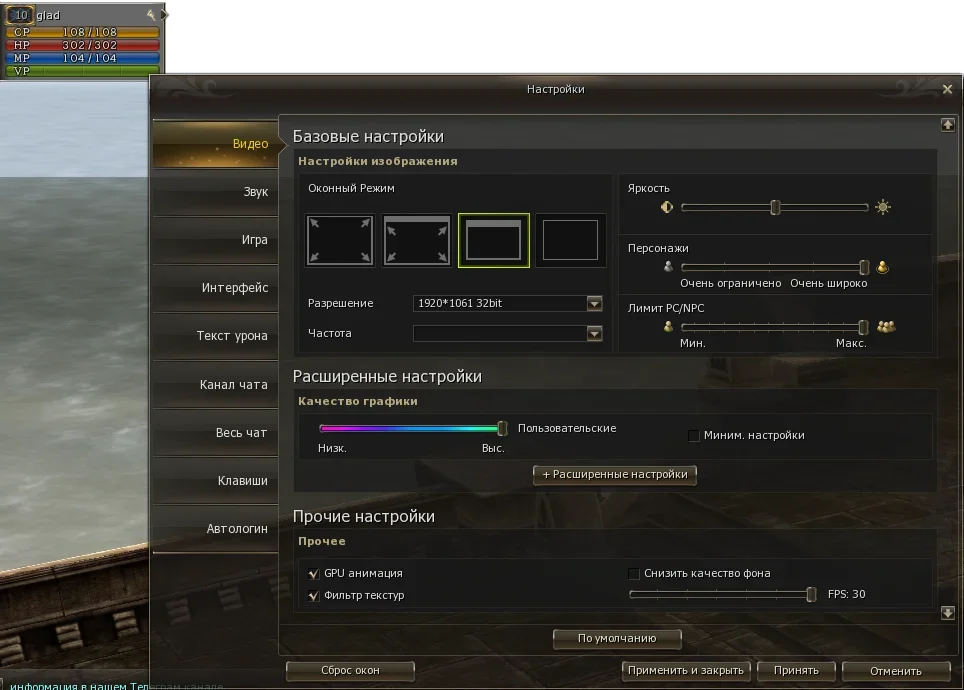Click the chat message about Телеграм канале
Image resolution: width=964 pixels, height=690 pixels.
[x=117, y=686]
